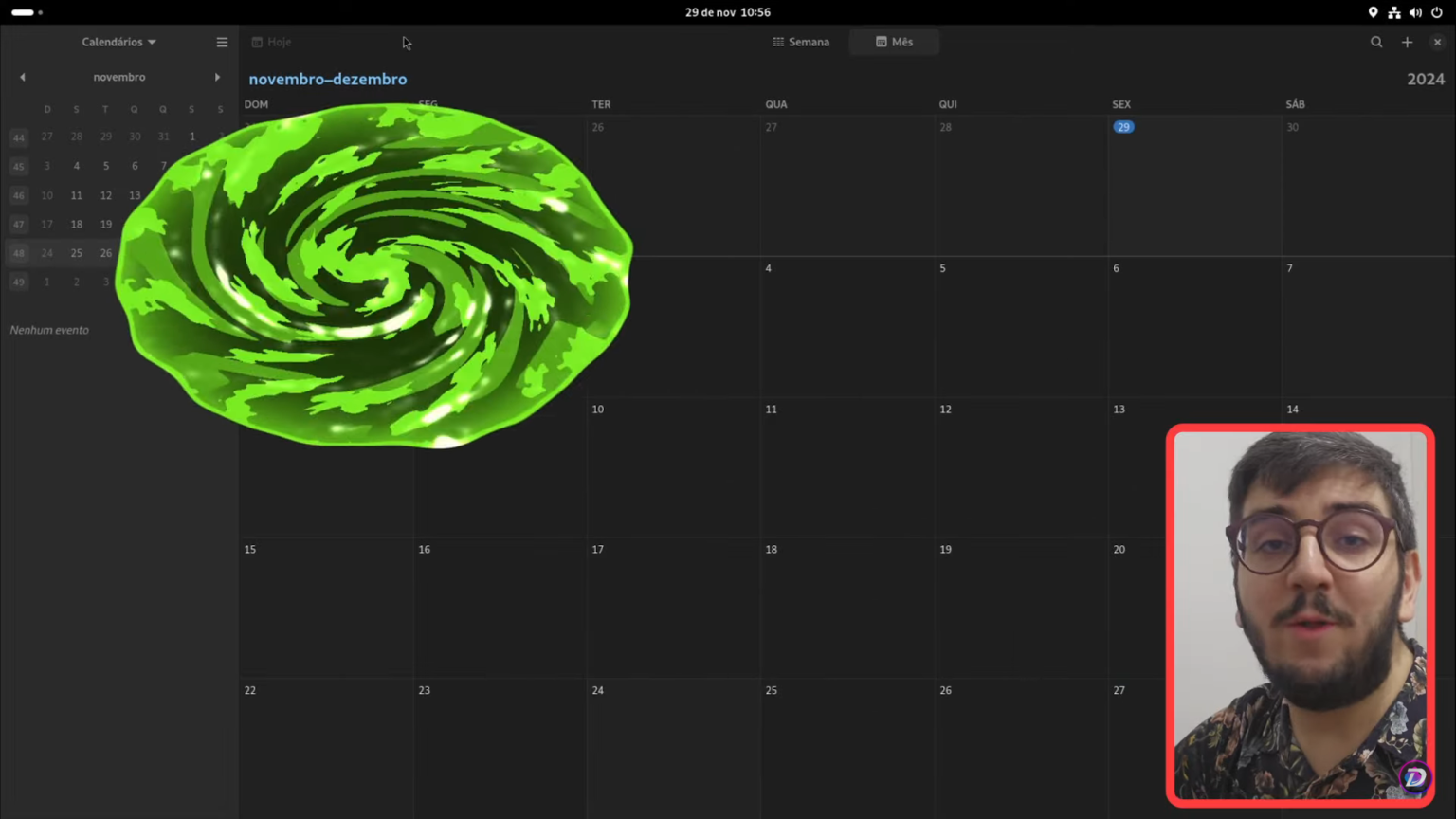Open the search in GNOME Calendar
The width and height of the screenshot is (1456, 819).
1376,42
